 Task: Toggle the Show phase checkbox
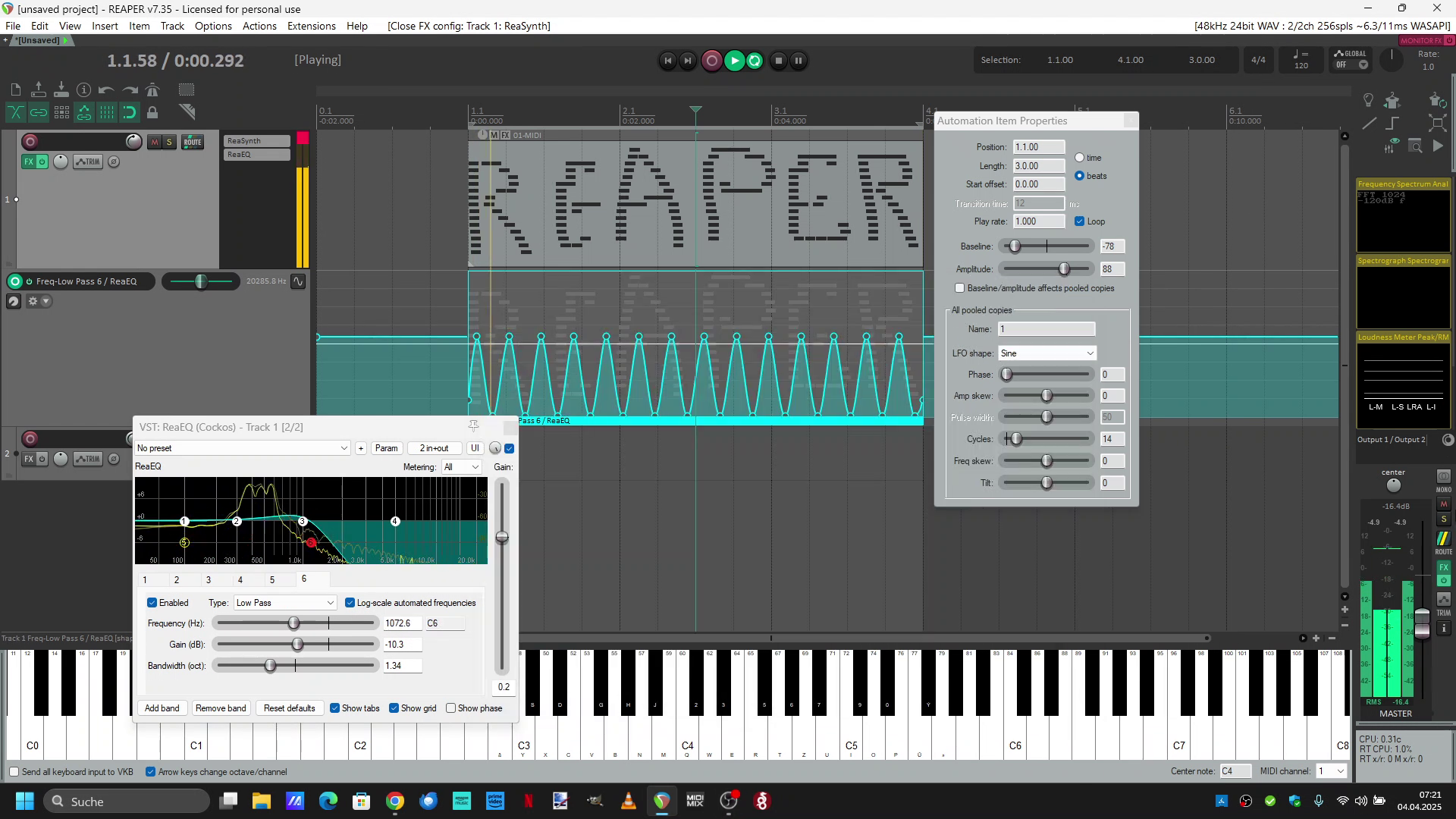tap(451, 708)
